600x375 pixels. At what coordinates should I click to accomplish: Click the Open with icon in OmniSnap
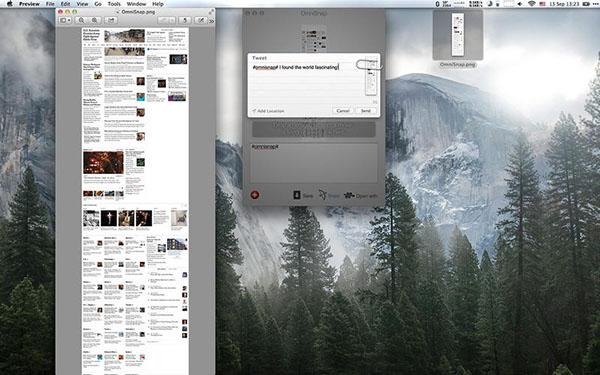click(x=349, y=195)
